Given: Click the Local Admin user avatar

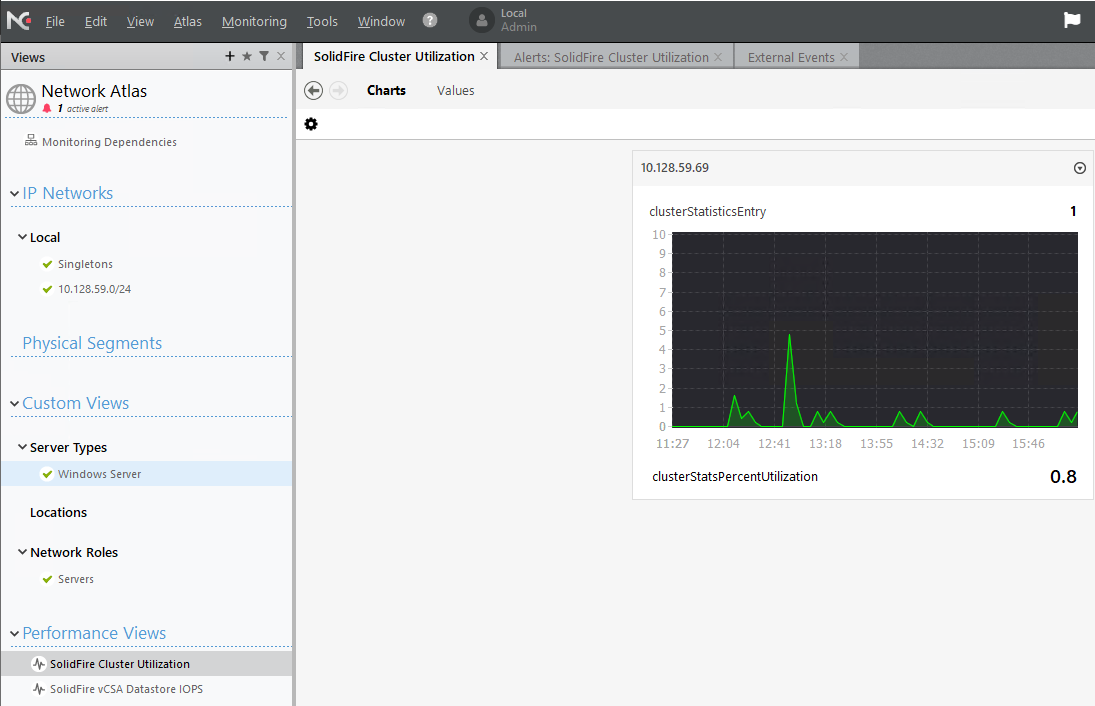Looking at the screenshot, I should (x=481, y=20).
